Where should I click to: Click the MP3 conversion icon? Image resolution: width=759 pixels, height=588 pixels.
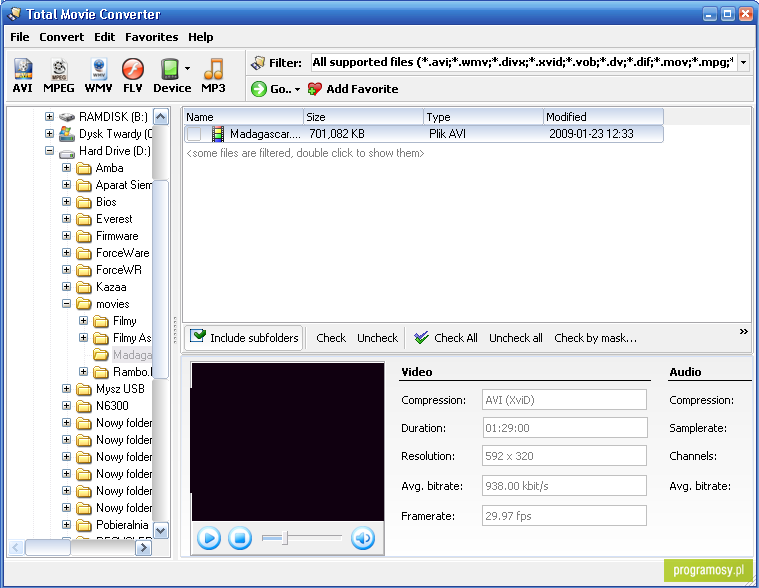[x=213, y=75]
